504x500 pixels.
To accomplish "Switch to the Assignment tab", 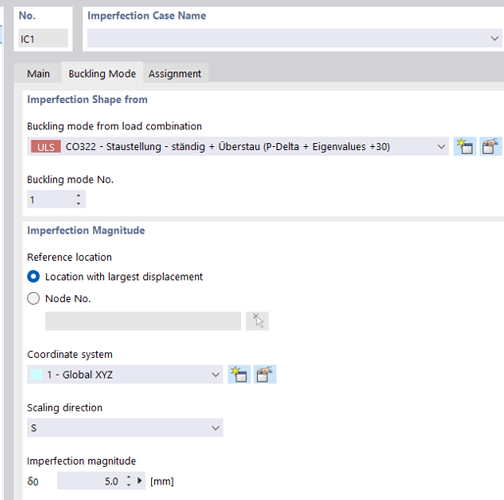I will pos(175,73).
